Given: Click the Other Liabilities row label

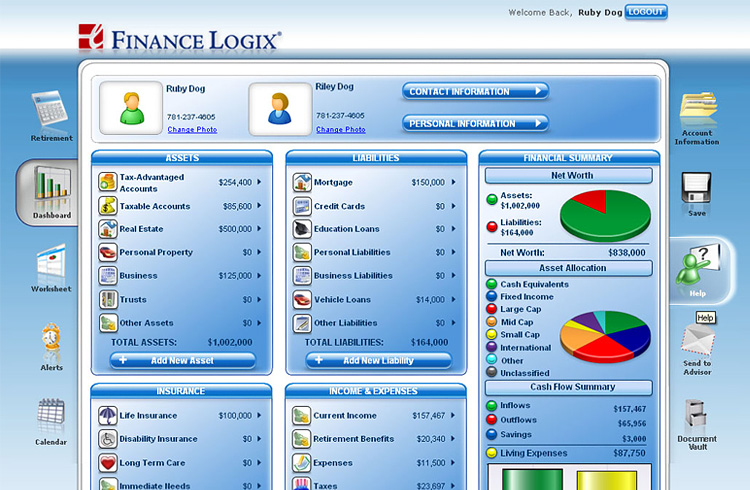Looking at the screenshot, I should [x=345, y=323].
